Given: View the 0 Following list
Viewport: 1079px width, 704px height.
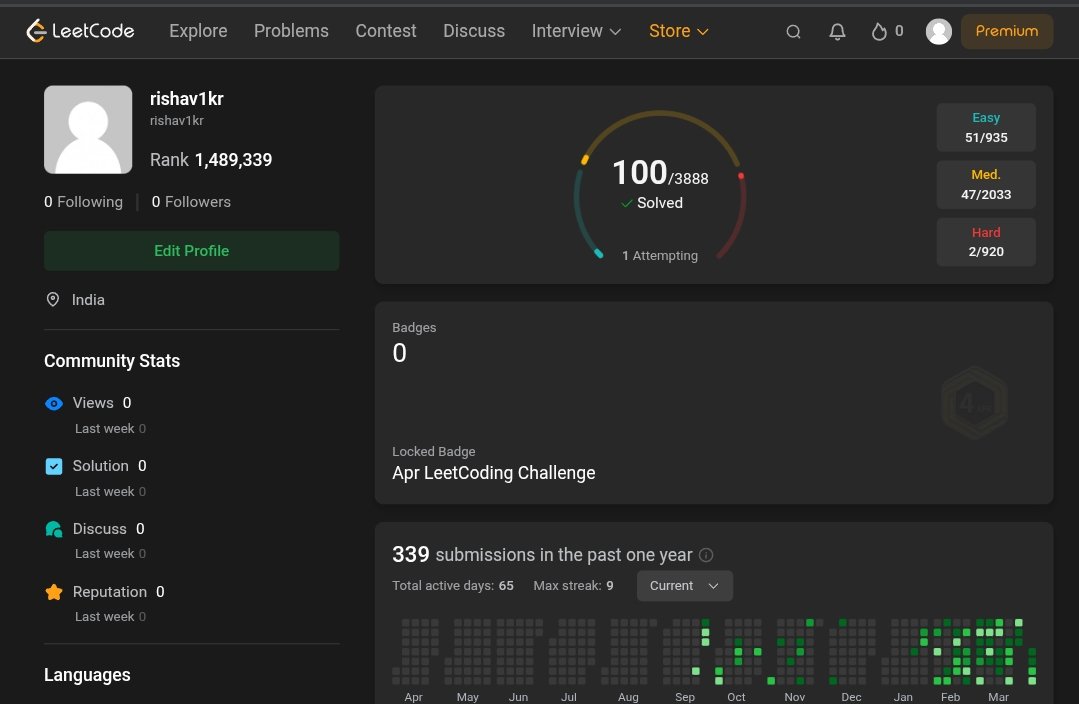Looking at the screenshot, I should tap(83, 202).
